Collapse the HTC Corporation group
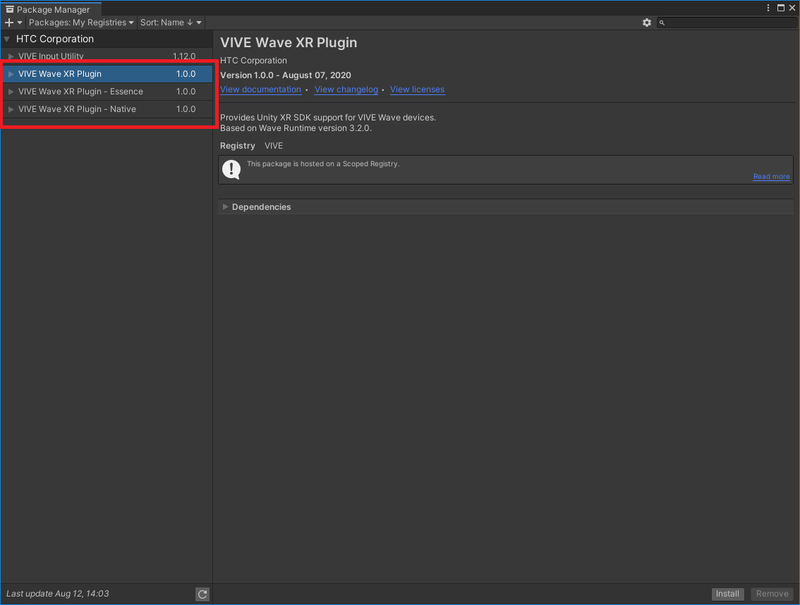 tap(7, 39)
